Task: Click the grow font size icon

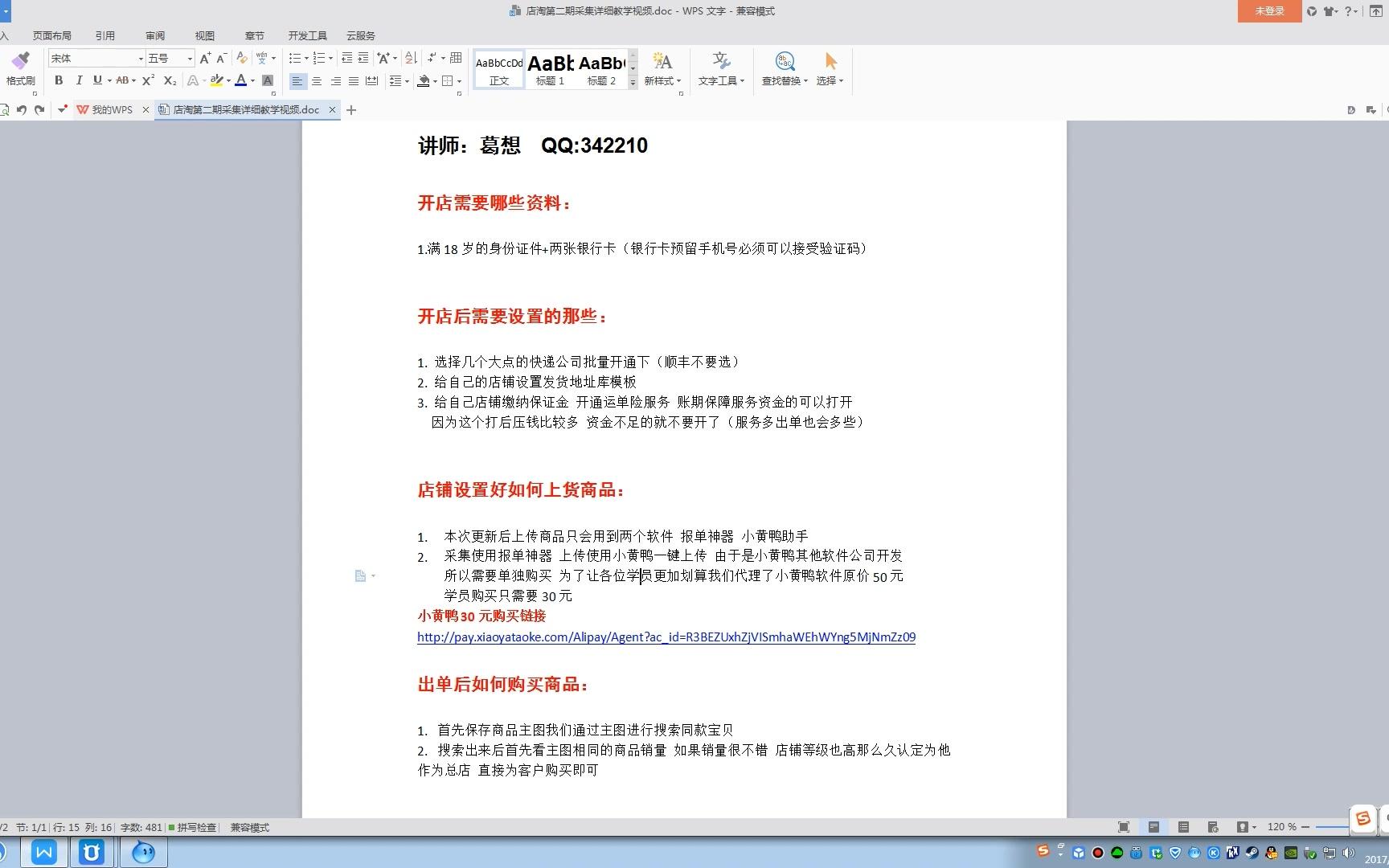Action: (x=205, y=58)
